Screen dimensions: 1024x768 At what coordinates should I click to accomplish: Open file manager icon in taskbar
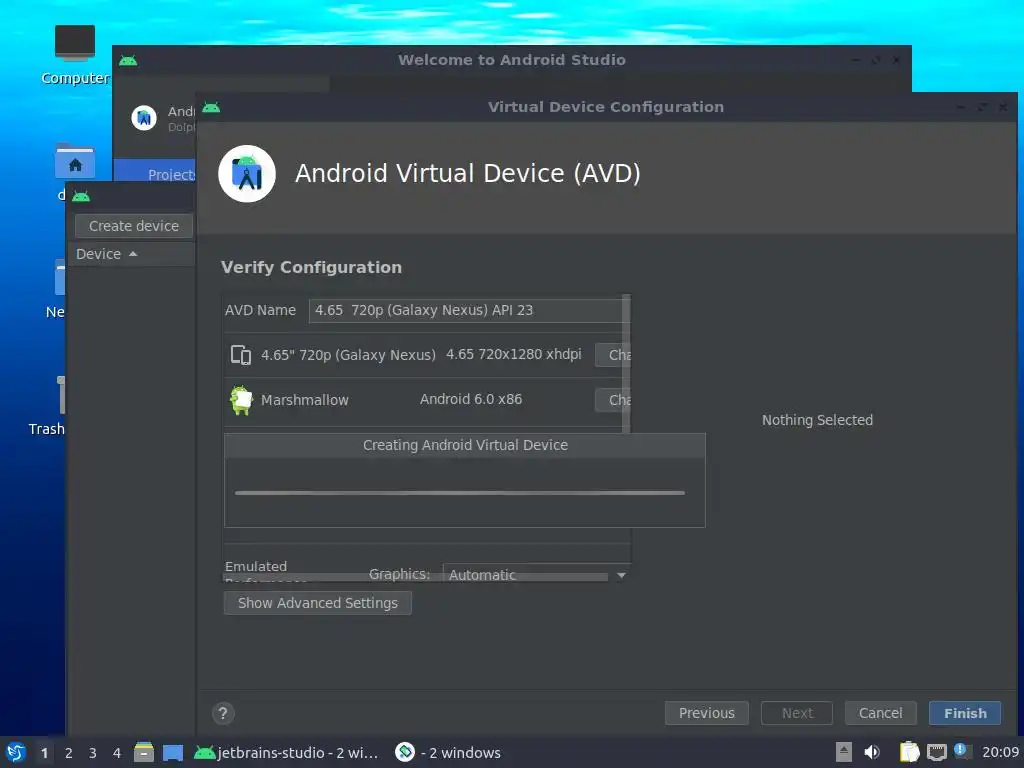144,752
